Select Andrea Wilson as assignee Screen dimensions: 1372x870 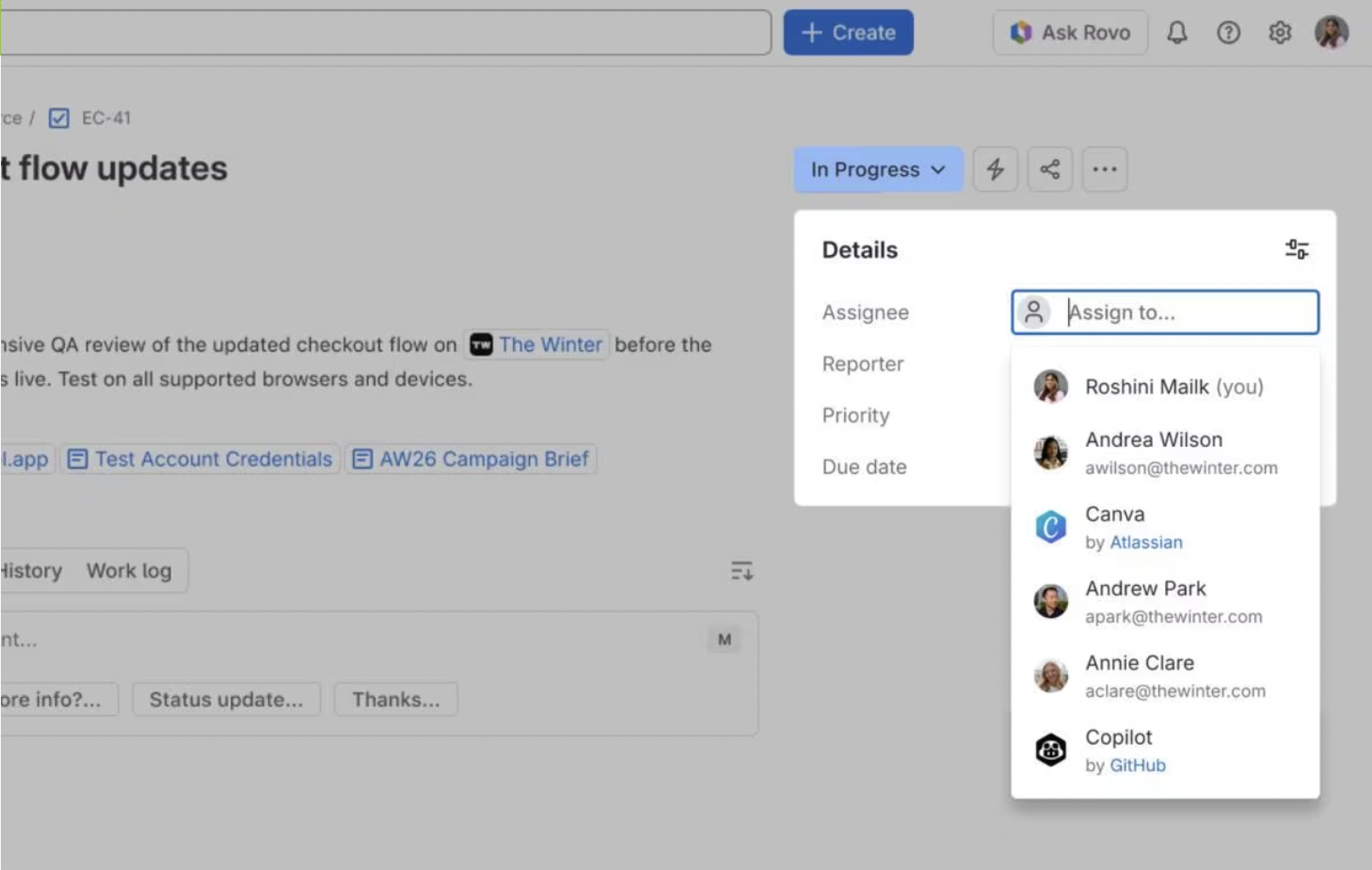tap(1165, 453)
